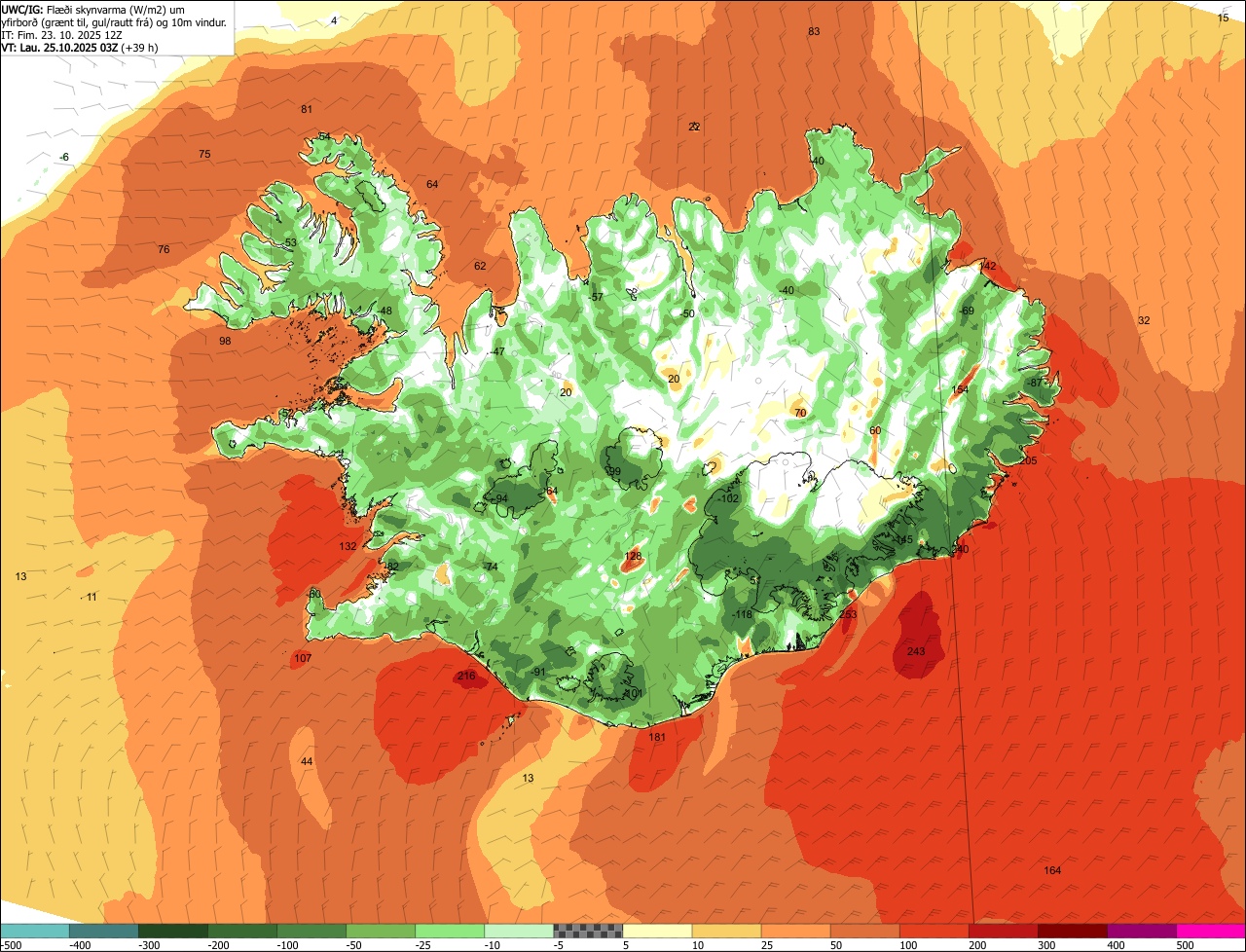Click the map value 243 offshore southeast
Screen dimensions: 1246x952
point(916,651)
